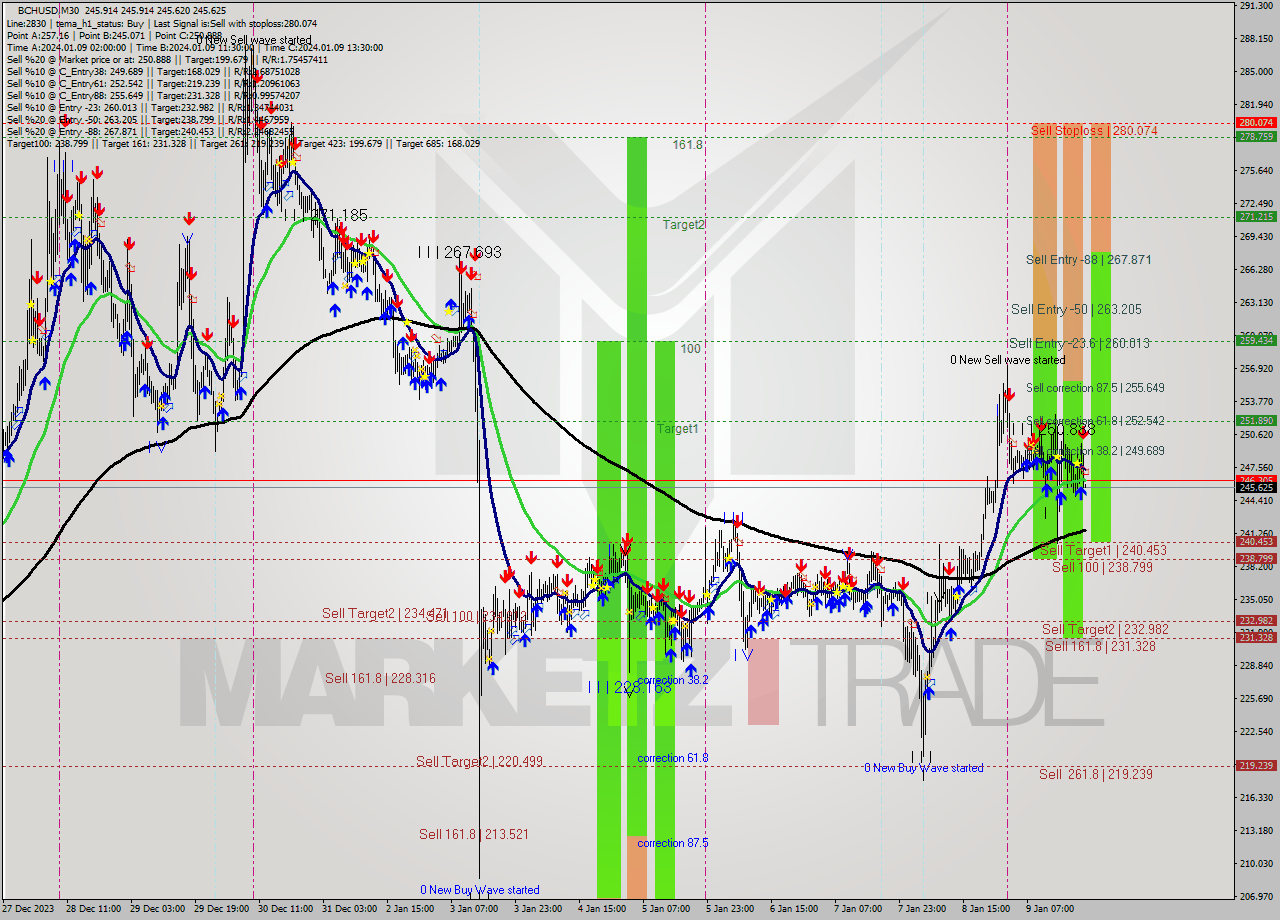Click the green '161.8' Fibonacci label
The image size is (1280, 920).
click(x=687, y=145)
